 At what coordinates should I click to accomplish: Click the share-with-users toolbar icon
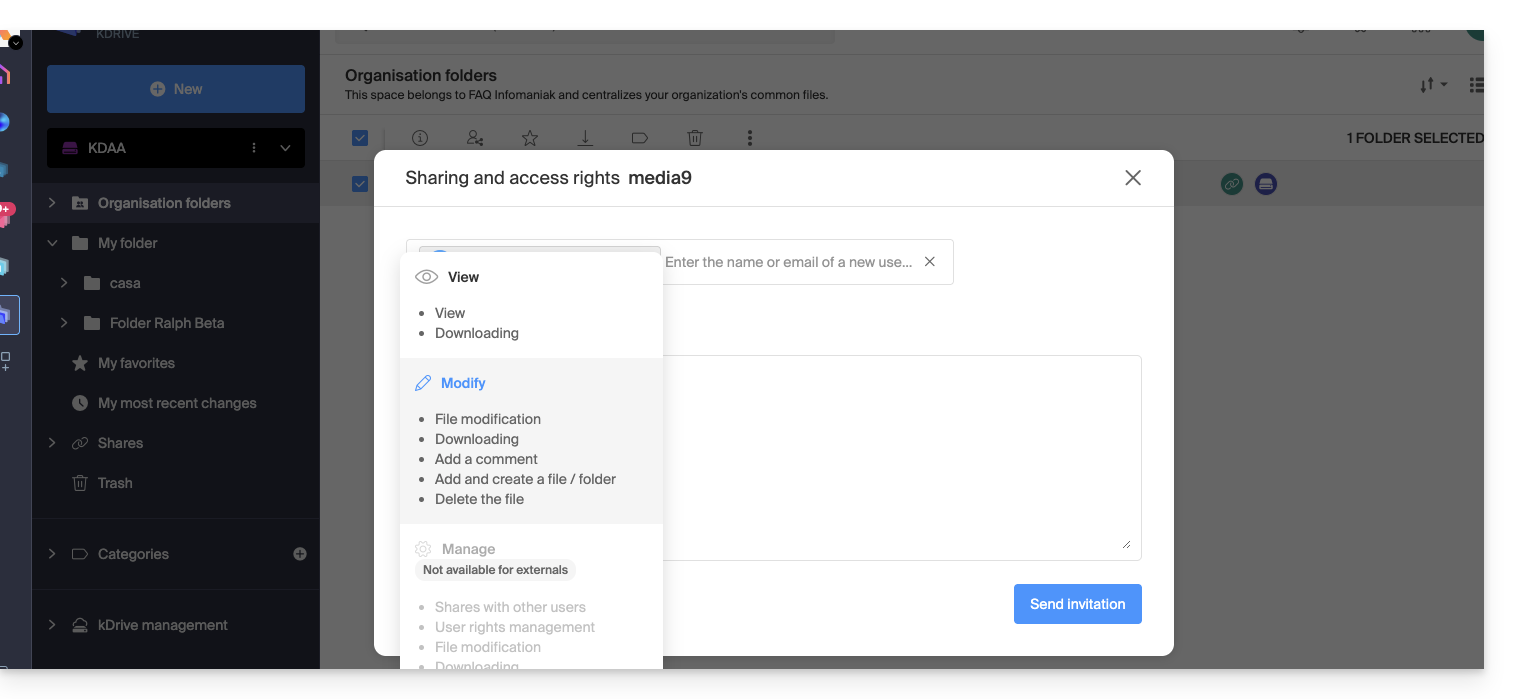click(x=475, y=138)
